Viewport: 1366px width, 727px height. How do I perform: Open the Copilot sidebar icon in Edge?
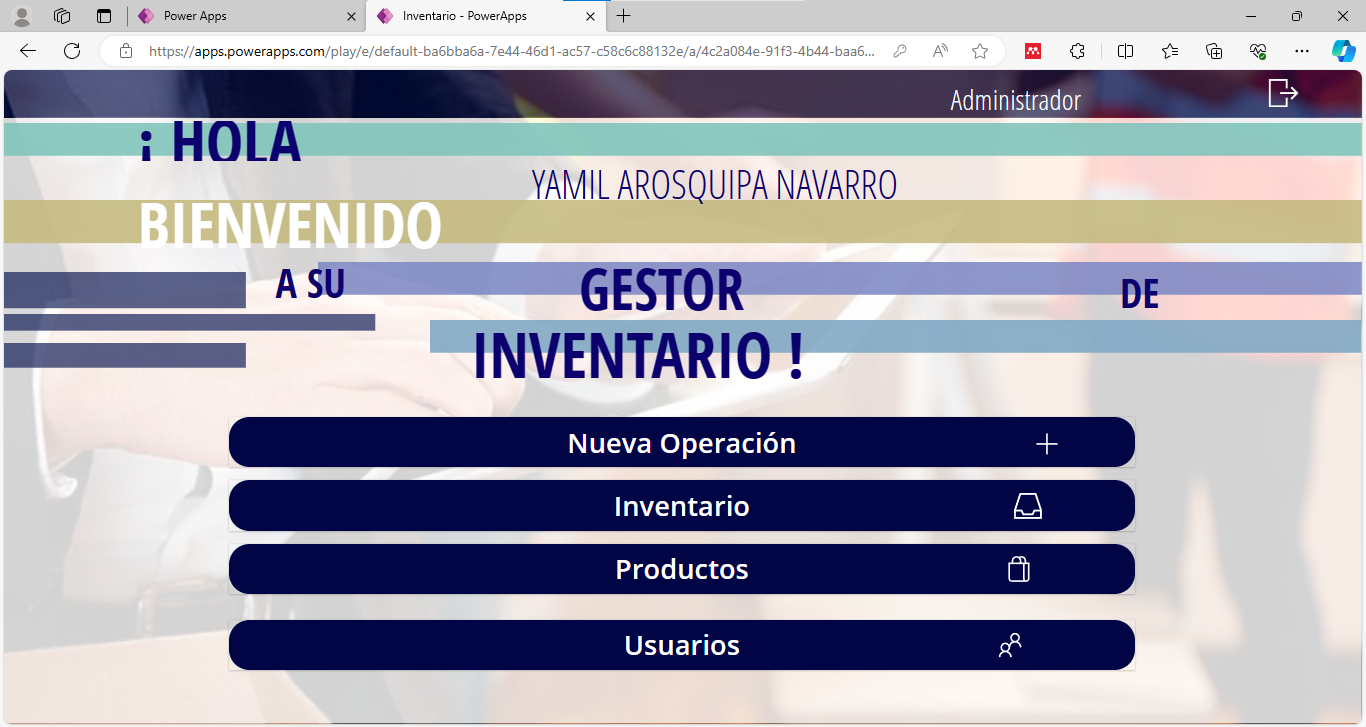pyautogui.click(x=1343, y=51)
